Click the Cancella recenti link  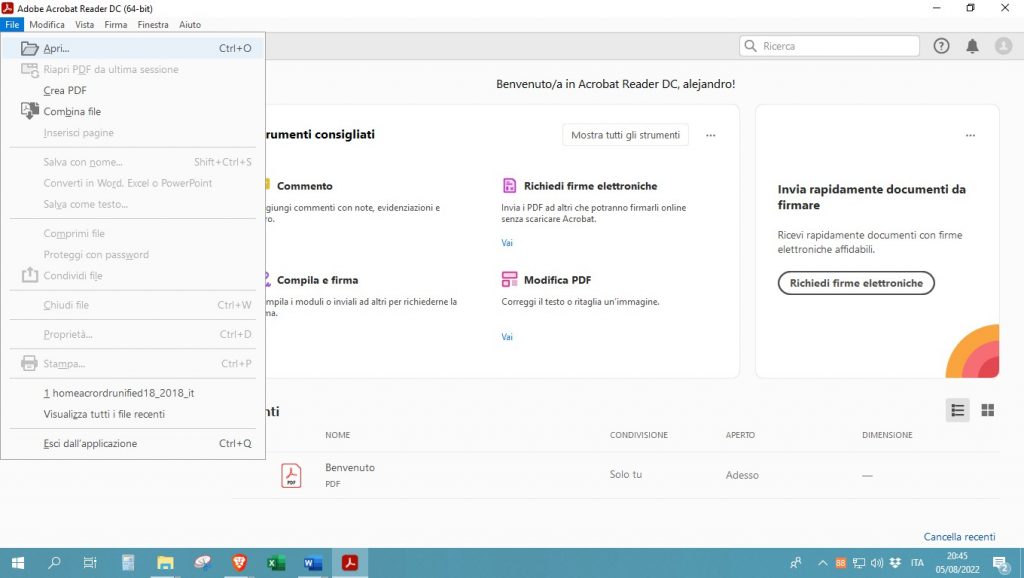pos(959,537)
